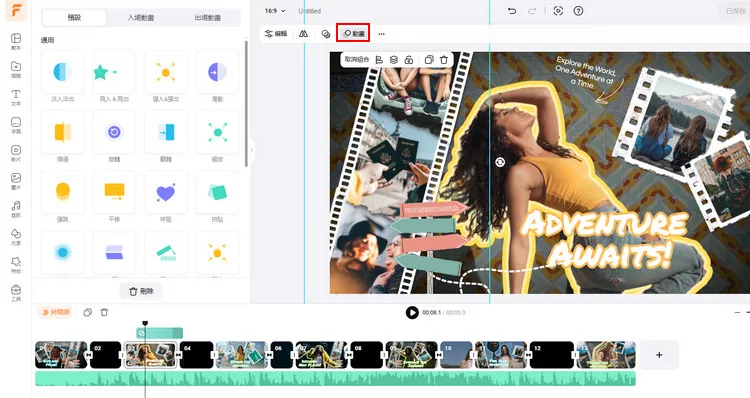Select the 平移 pan animation preset

114,192
